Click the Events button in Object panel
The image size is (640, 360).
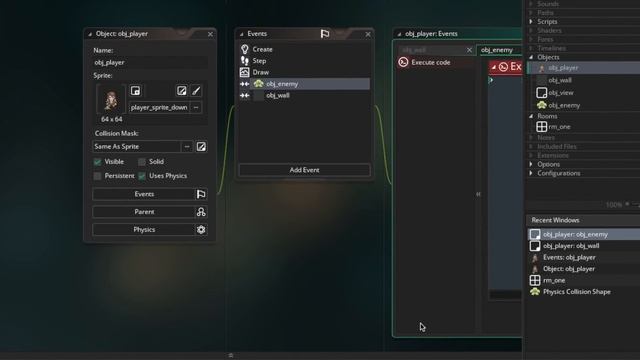[x=144, y=194]
